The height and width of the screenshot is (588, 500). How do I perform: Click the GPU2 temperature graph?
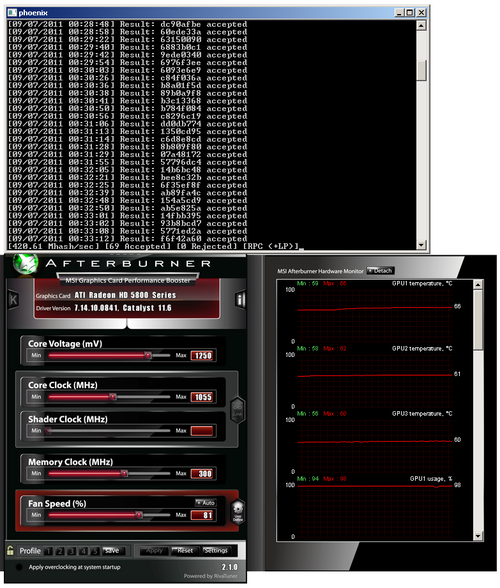pos(375,380)
